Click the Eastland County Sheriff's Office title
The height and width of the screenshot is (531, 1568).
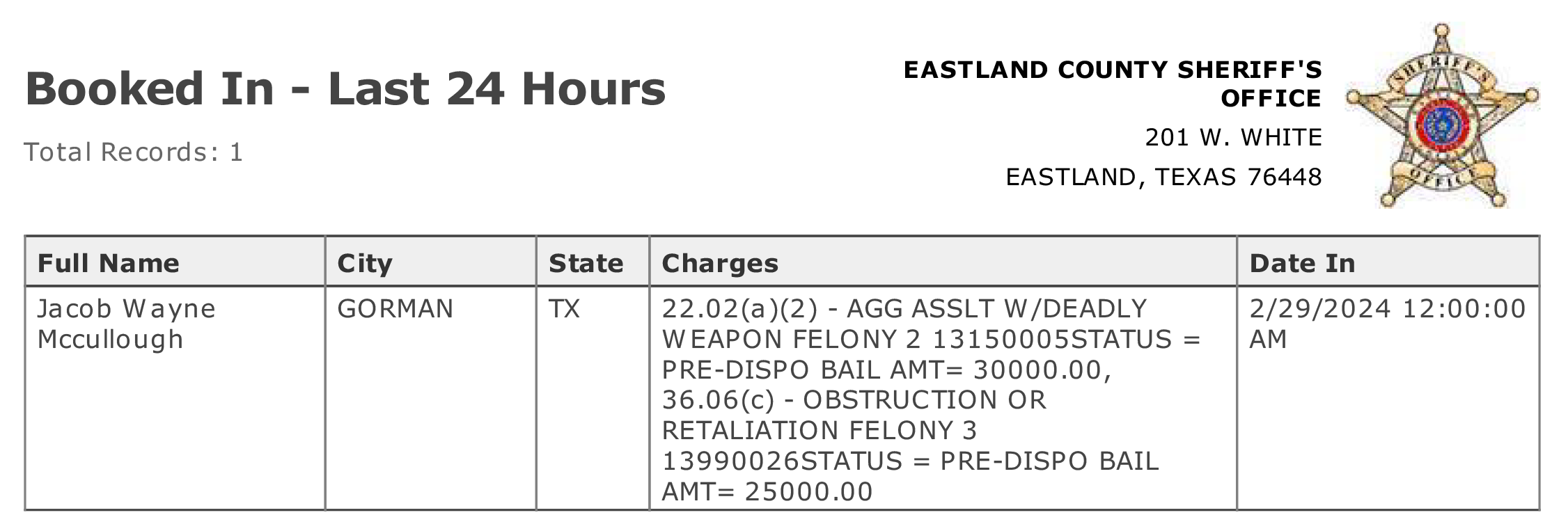tap(1113, 84)
